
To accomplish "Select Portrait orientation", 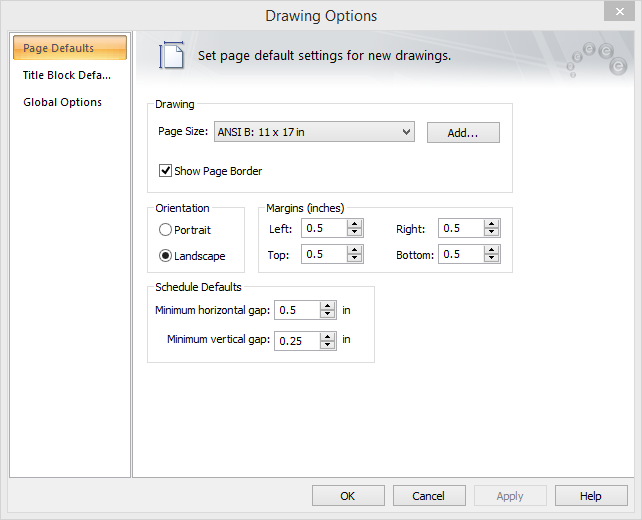I will click(166, 230).
